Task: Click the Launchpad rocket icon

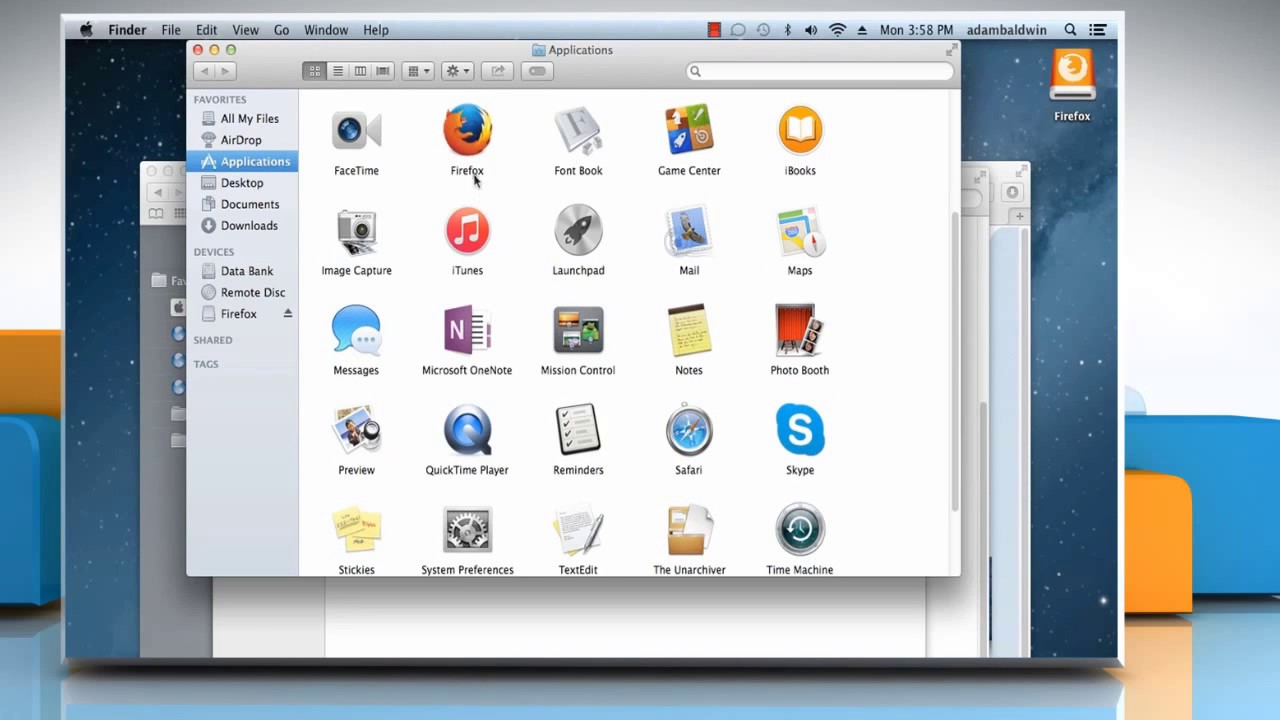Action: point(578,231)
